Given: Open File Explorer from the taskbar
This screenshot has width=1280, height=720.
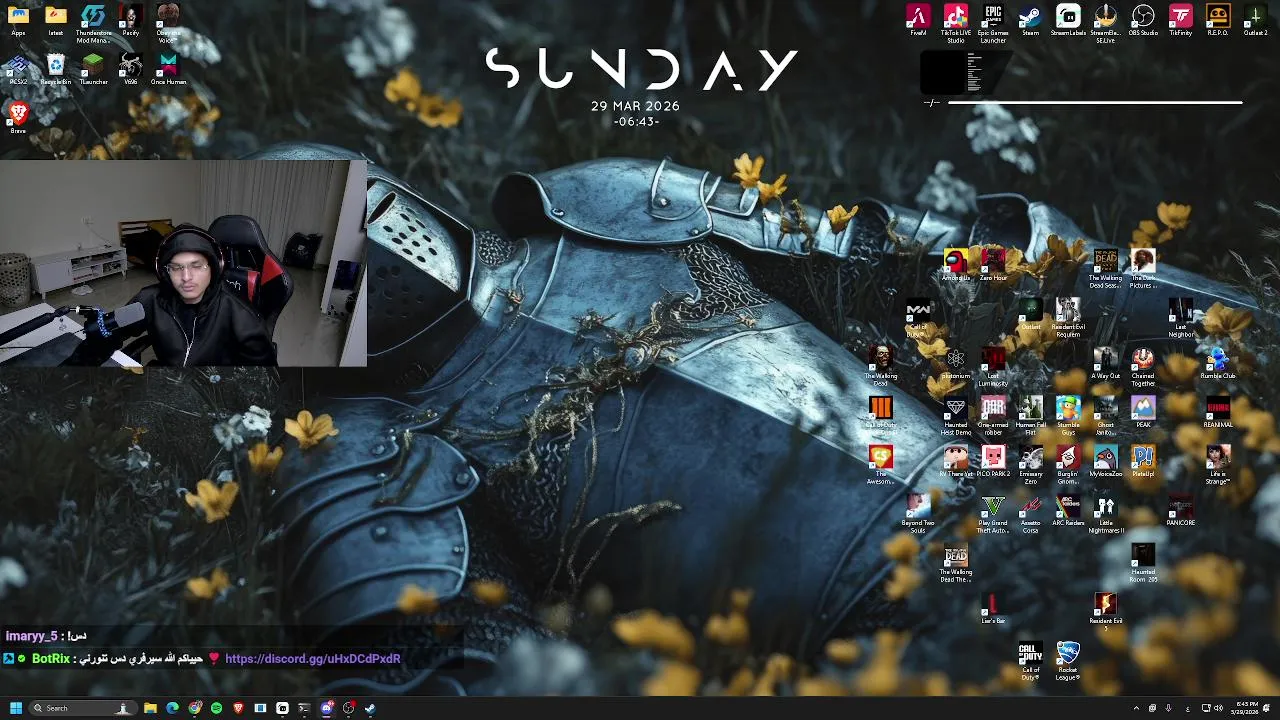Looking at the screenshot, I should [150, 708].
